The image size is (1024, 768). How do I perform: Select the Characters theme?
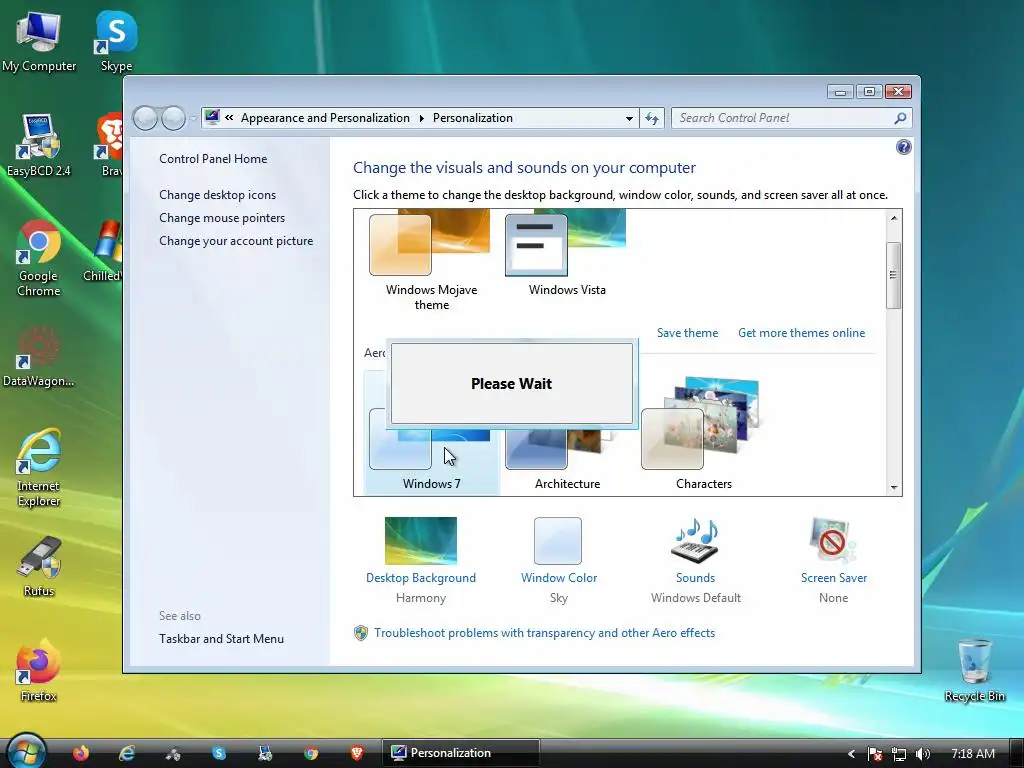click(703, 434)
